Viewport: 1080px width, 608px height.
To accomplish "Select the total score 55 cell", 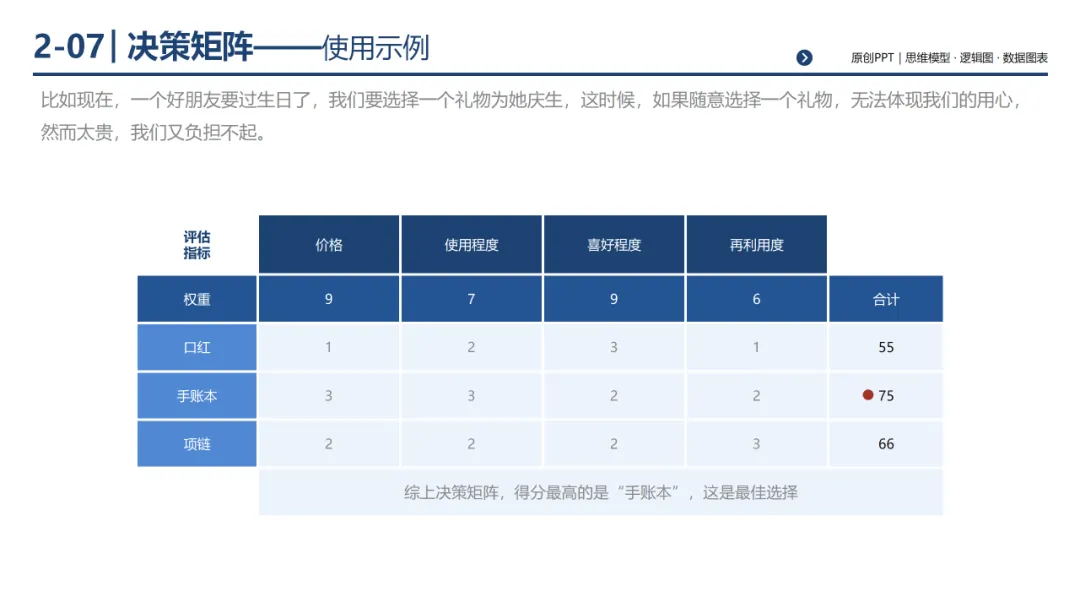I will [886, 347].
